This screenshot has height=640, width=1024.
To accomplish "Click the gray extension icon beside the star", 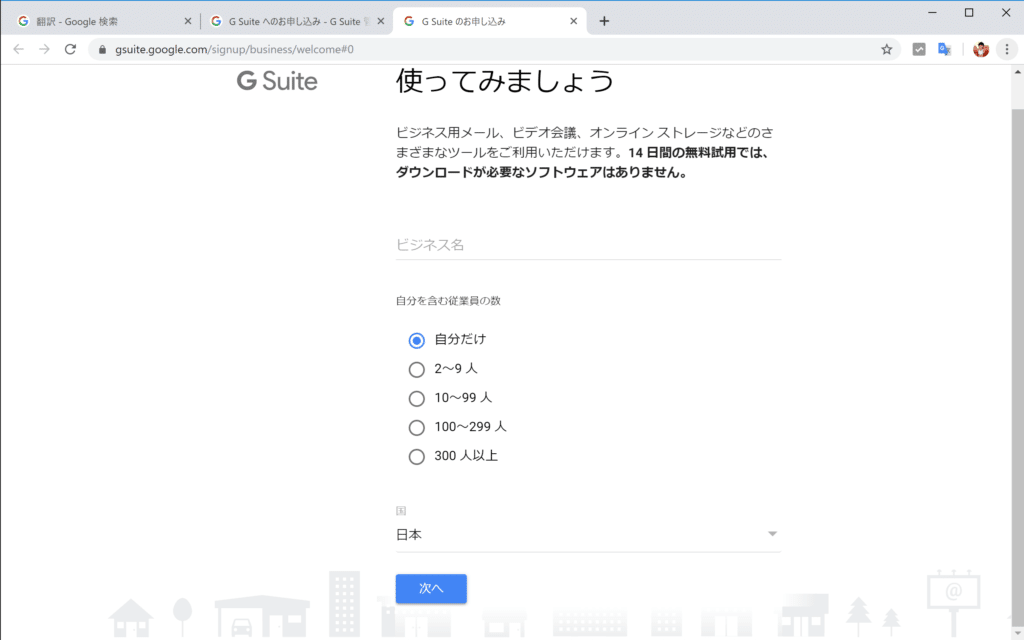I will 917,47.
